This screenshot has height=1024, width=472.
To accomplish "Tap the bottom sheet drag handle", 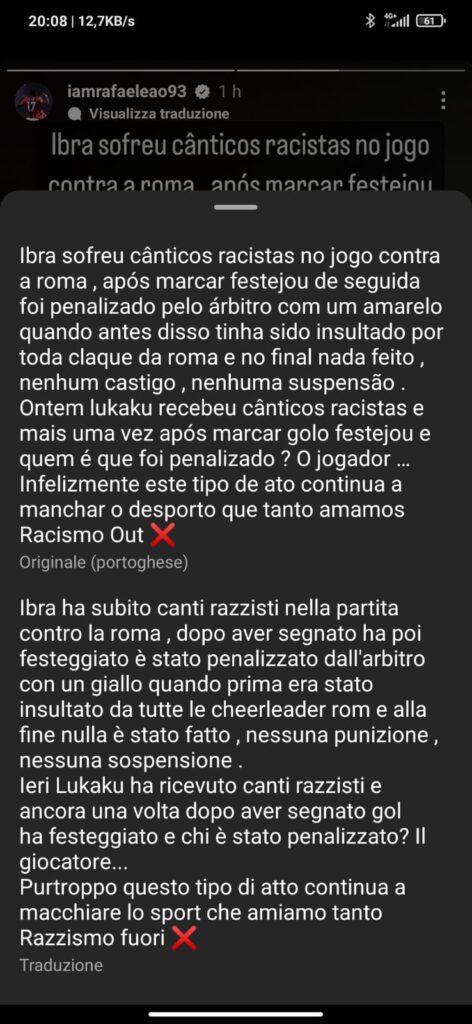I will point(236,208).
